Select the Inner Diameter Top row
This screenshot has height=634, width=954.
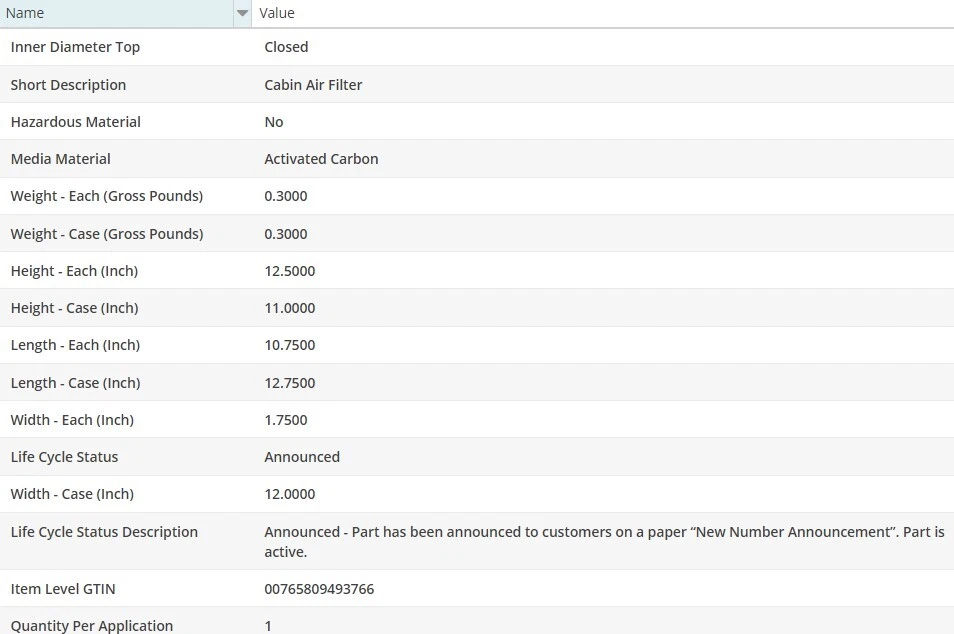(75, 47)
